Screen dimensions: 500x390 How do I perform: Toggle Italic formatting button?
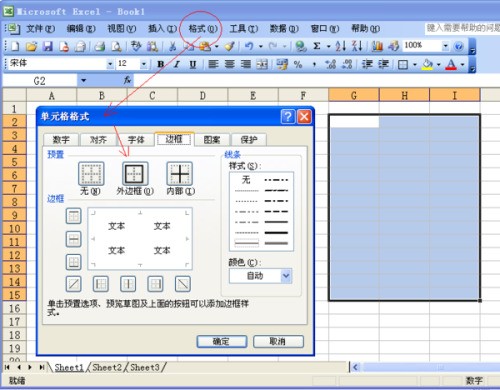point(177,64)
